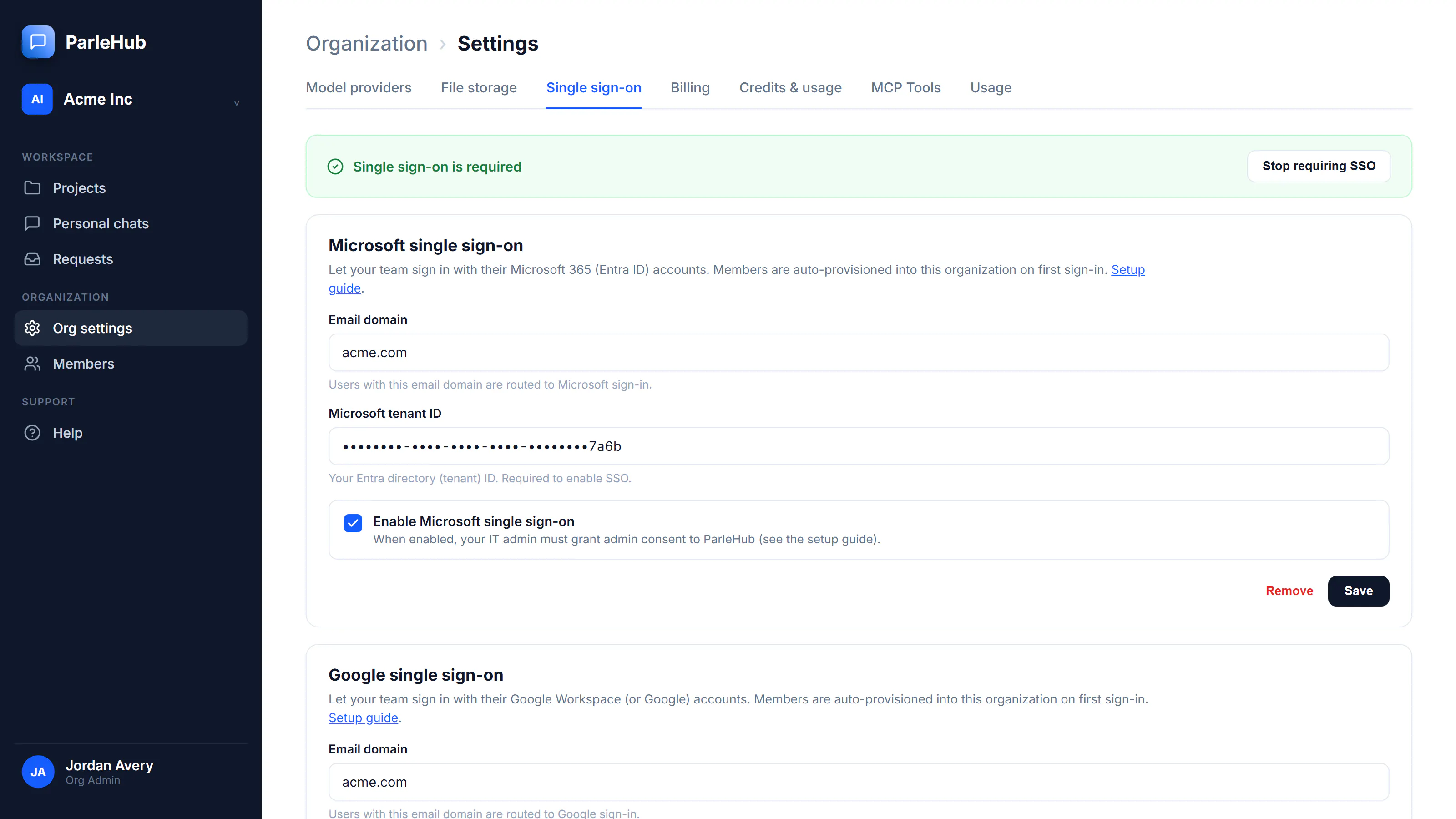1456x819 pixels.
Task: Click the Personal chats bubble icon
Action: 32,223
